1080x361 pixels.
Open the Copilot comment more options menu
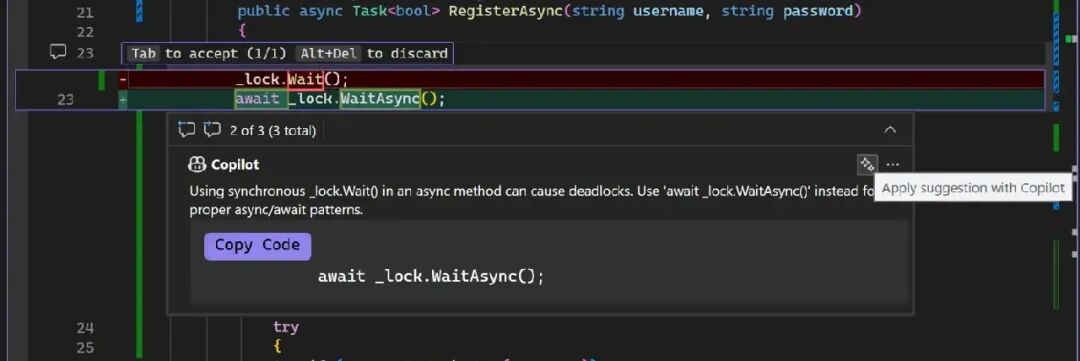893,165
